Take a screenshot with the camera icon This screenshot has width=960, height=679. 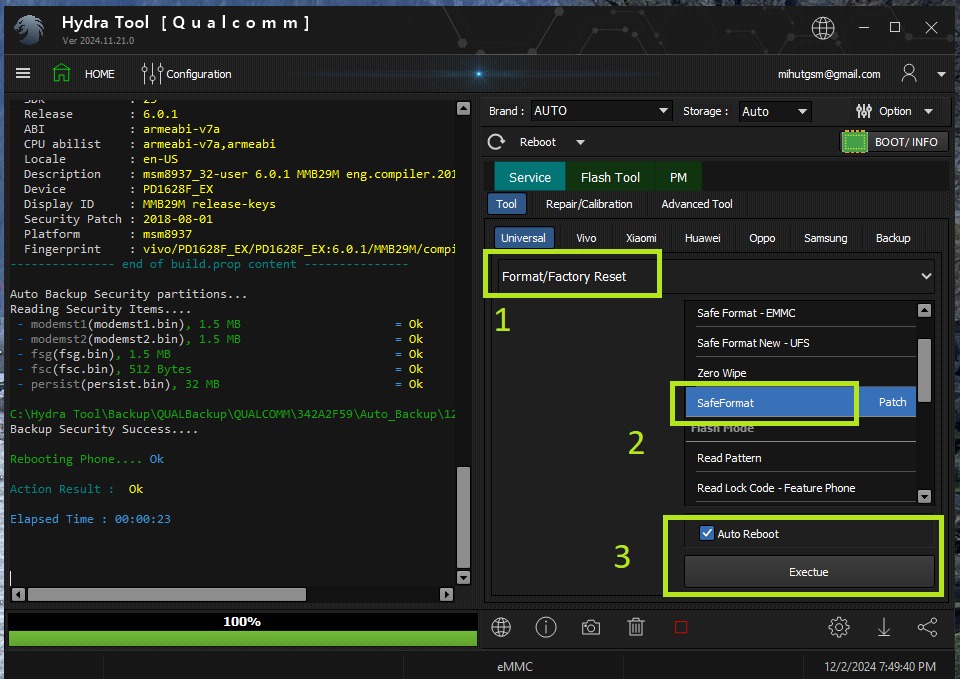click(591, 627)
